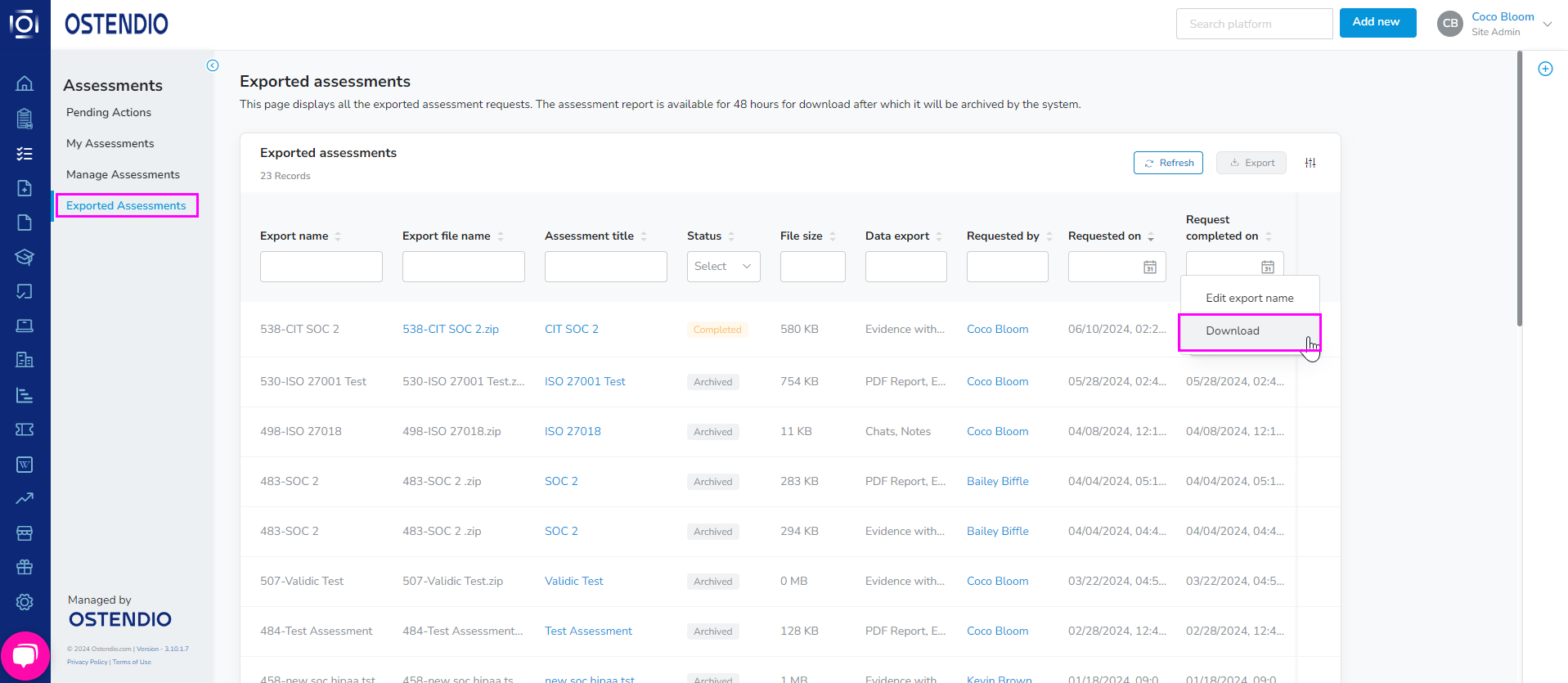Image resolution: width=1568 pixels, height=683 pixels.
Task: Go to My Assessments
Action: tap(110, 144)
